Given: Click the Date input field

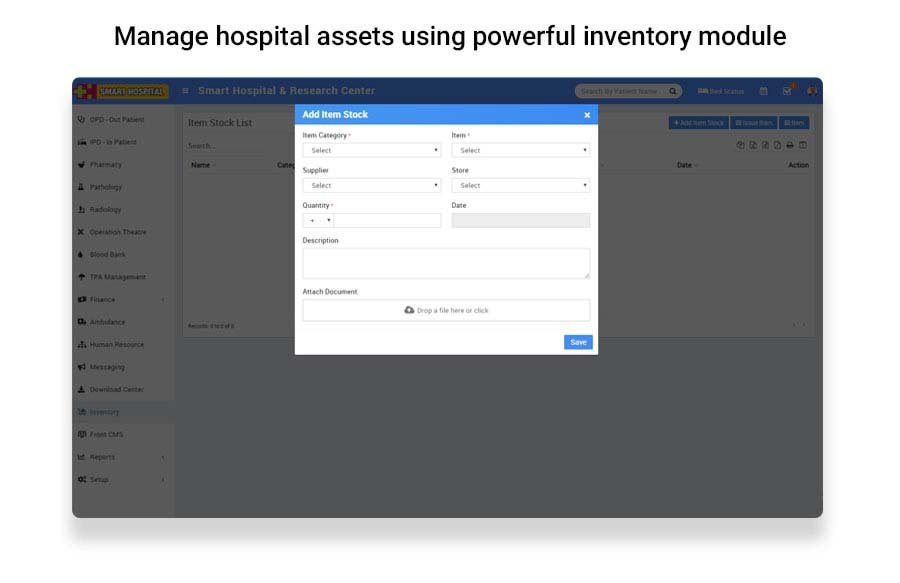Looking at the screenshot, I should pos(520,220).
